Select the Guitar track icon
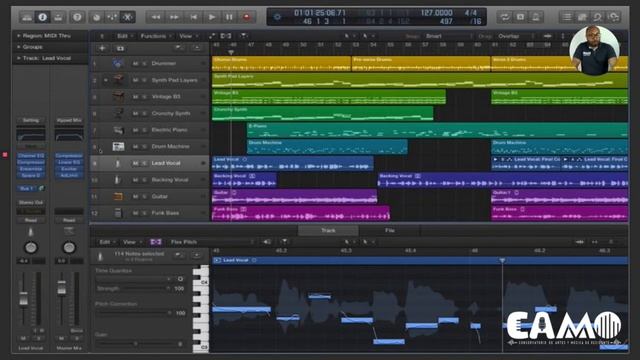The image size is (640, 360). [x=118, y=197]
